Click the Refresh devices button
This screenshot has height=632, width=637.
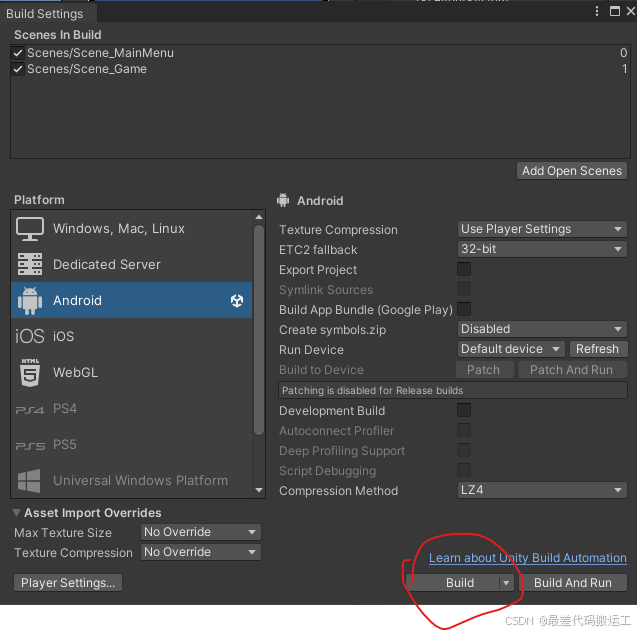tap(598, 349)
